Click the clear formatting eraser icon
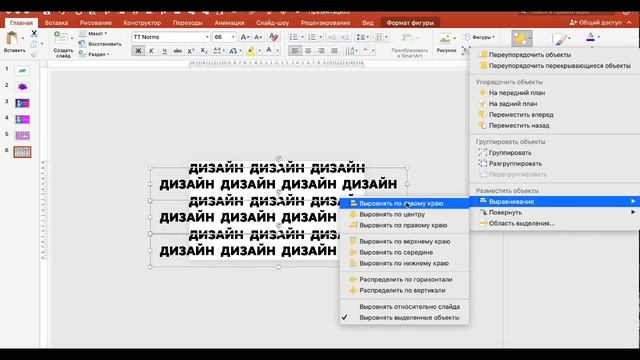The image size is (640, 360). (x=273, y=37)
